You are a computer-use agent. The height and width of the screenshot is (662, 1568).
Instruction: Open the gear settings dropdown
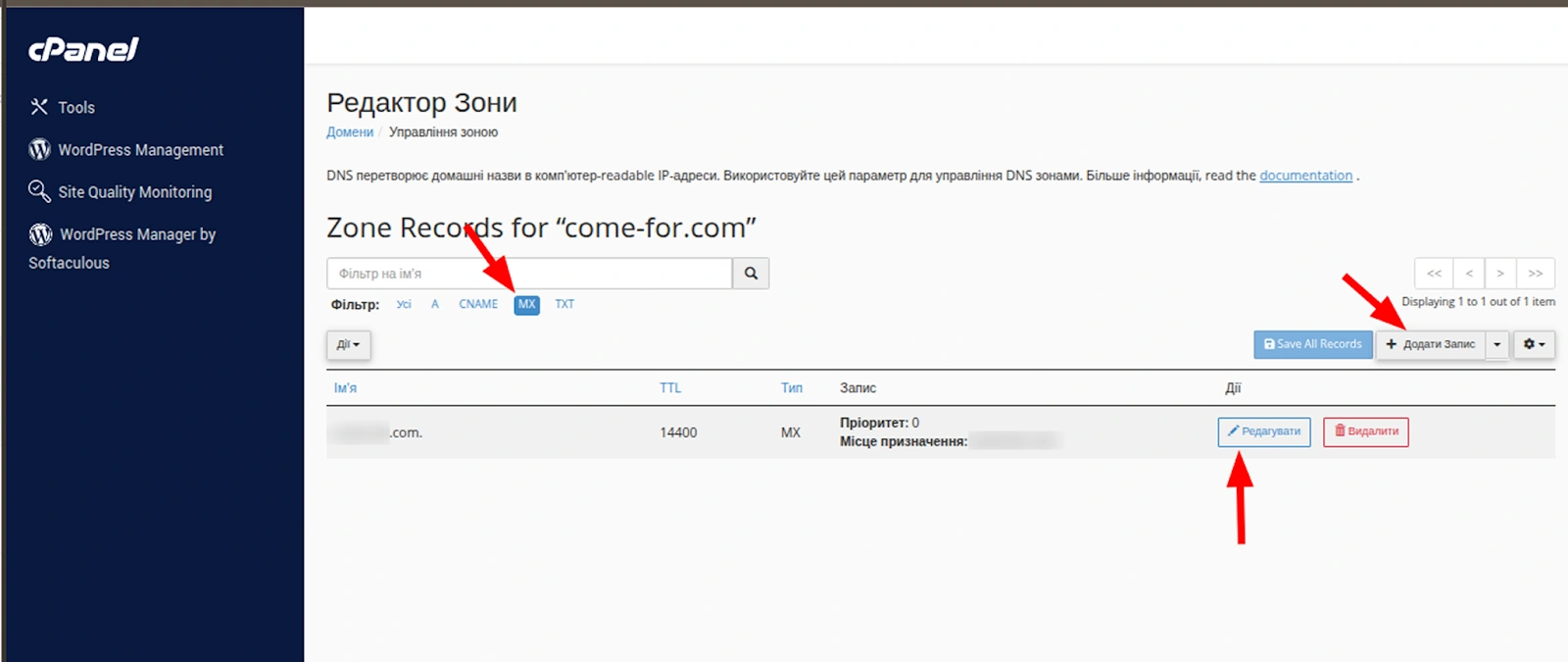point(1535,344)
